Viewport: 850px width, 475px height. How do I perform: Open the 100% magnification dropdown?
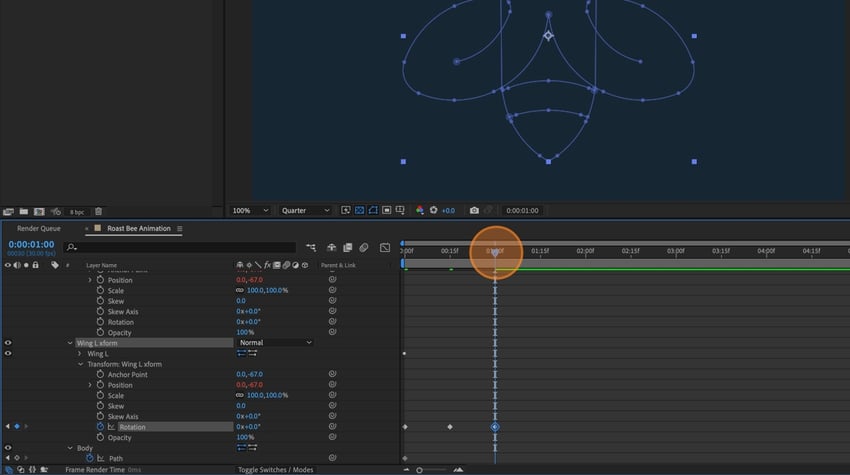click(x=250, y=210)
